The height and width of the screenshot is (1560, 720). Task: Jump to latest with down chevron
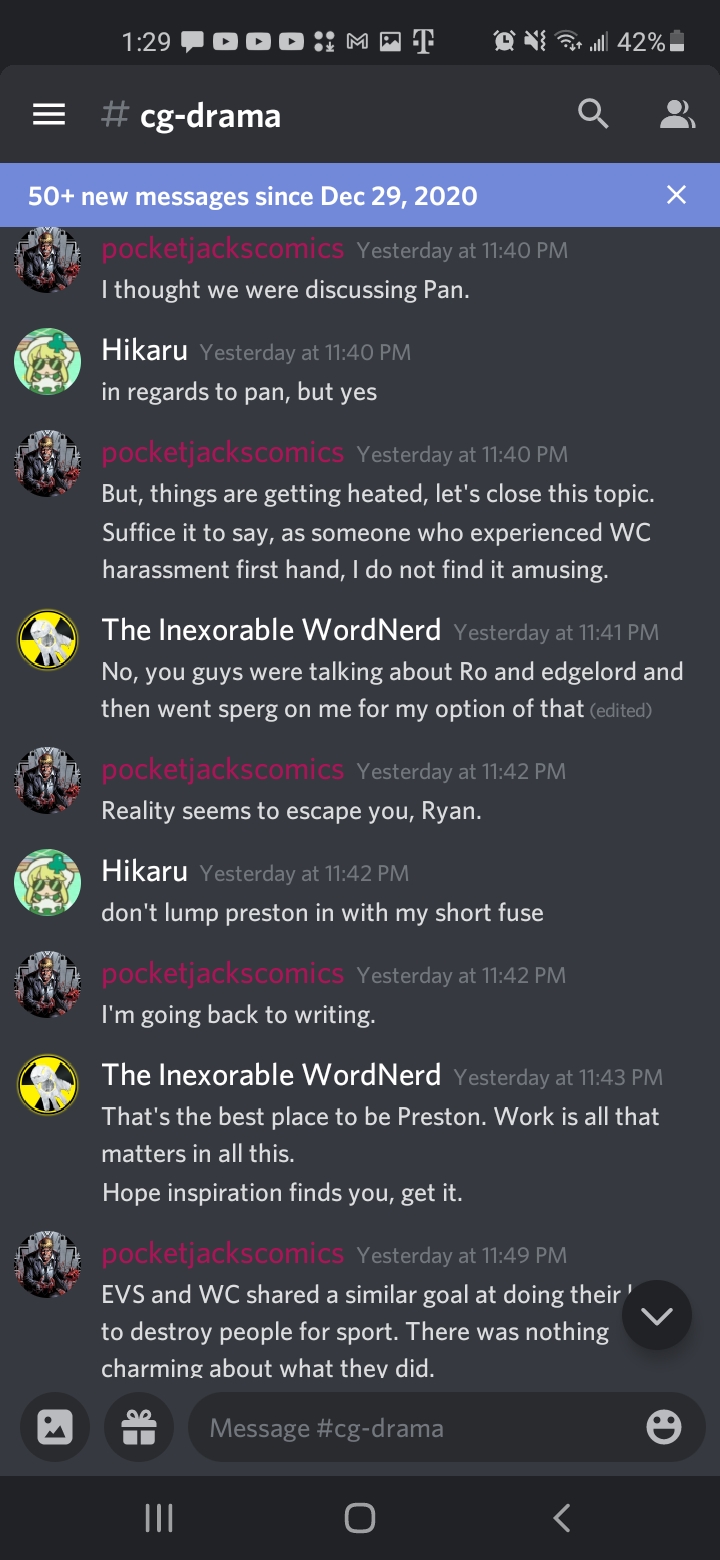657,1316
